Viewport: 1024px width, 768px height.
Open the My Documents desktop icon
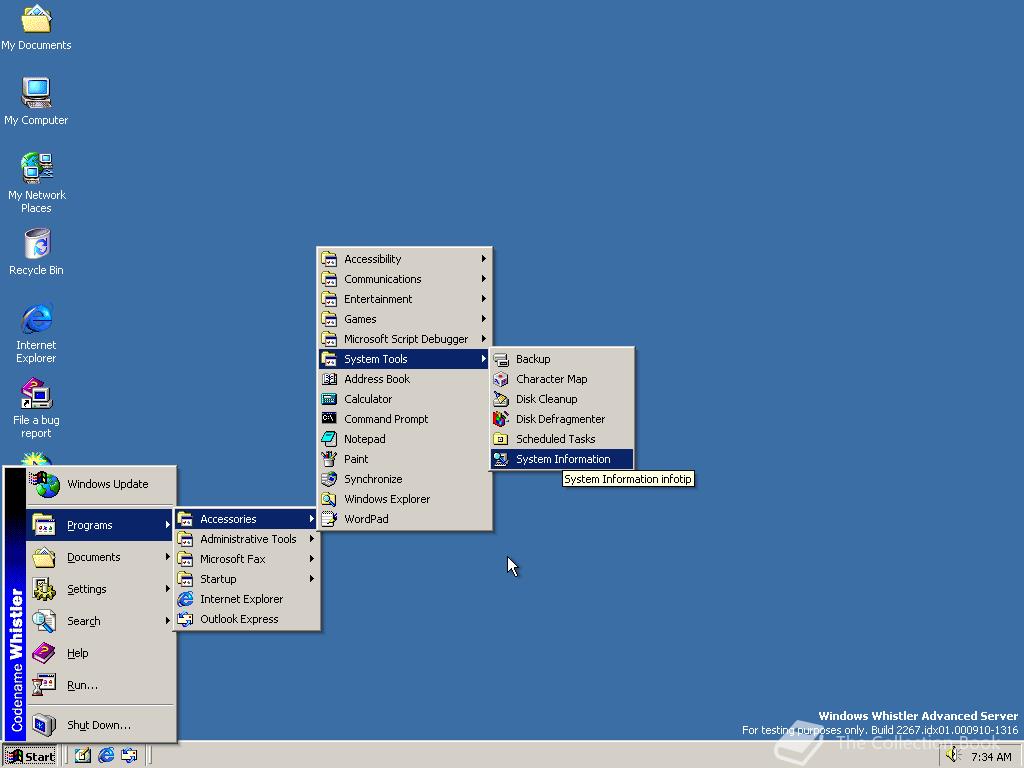(x=36, y=27)
